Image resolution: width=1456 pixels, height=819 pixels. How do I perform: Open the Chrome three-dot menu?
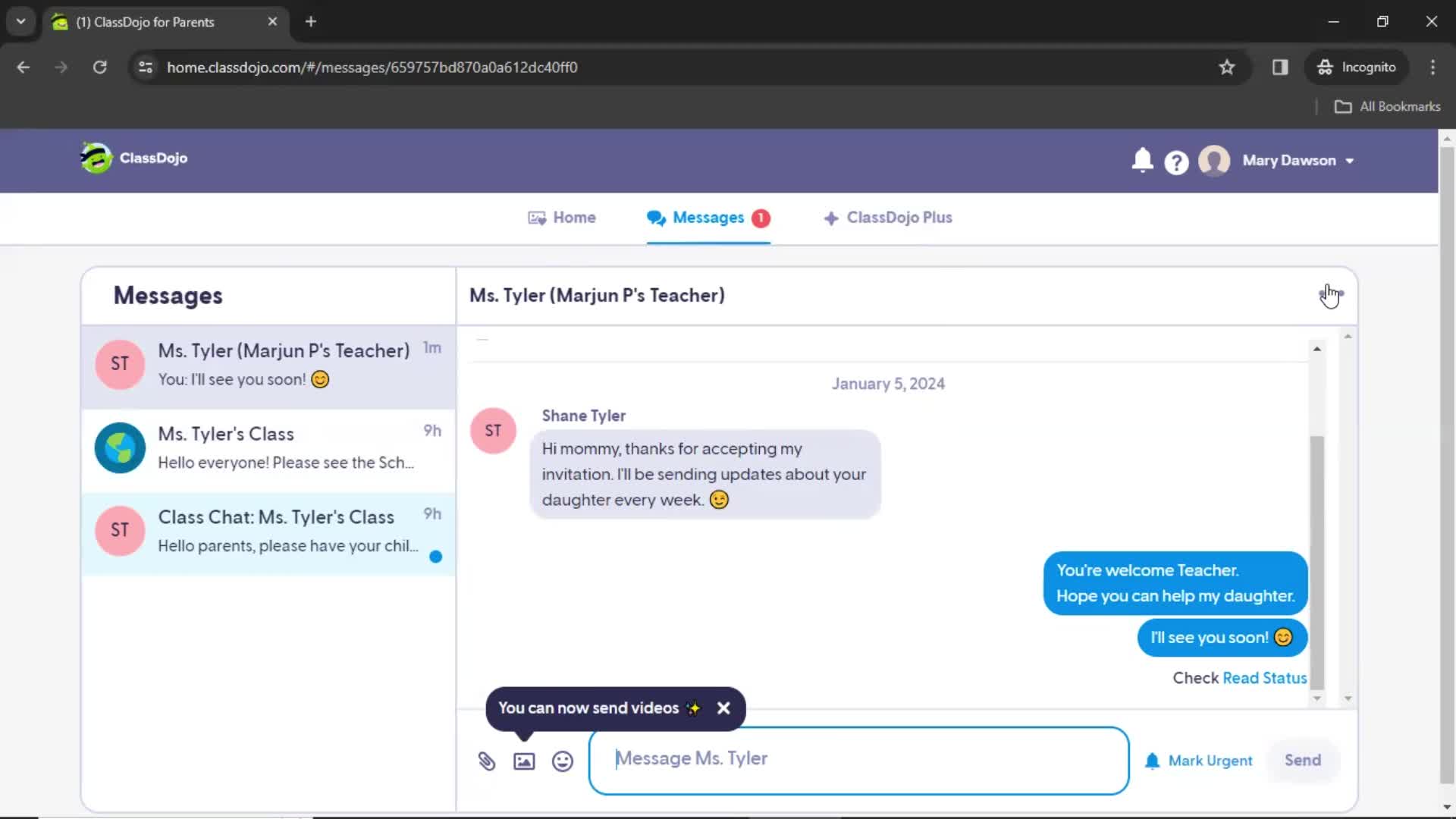coord(1432,67)
